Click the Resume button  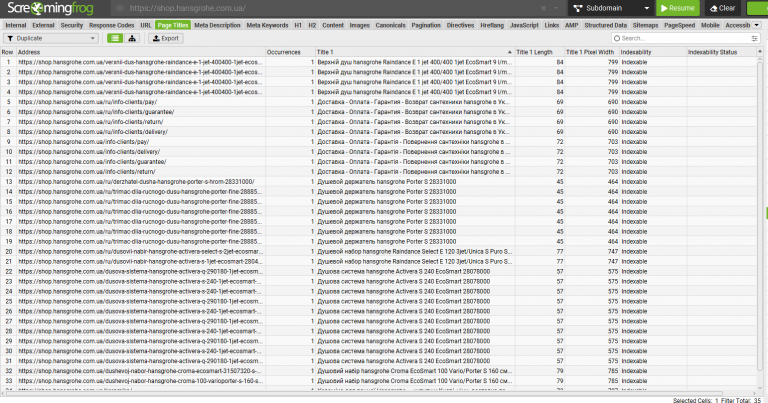coord(678,8)
